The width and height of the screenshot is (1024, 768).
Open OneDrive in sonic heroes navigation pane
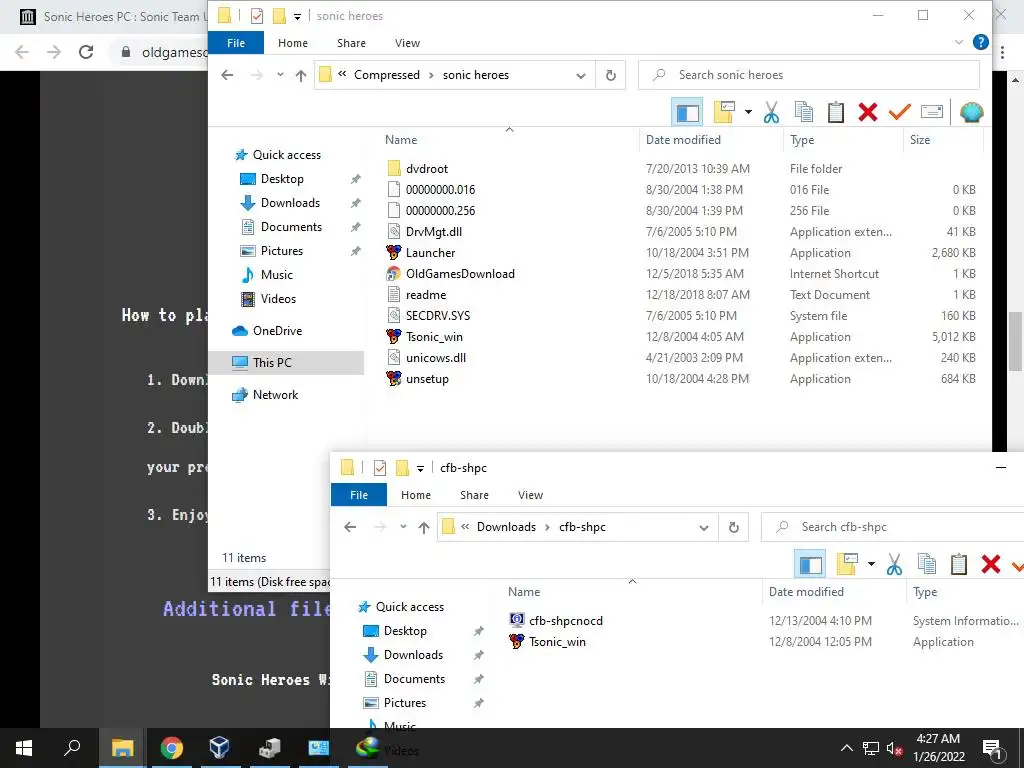[x=278, y=330]
